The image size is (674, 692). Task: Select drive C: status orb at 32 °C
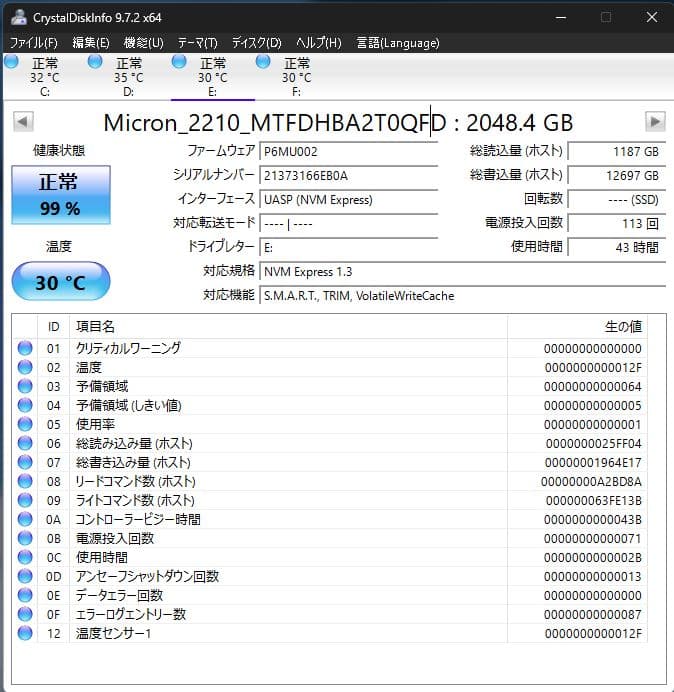[11, 62]
